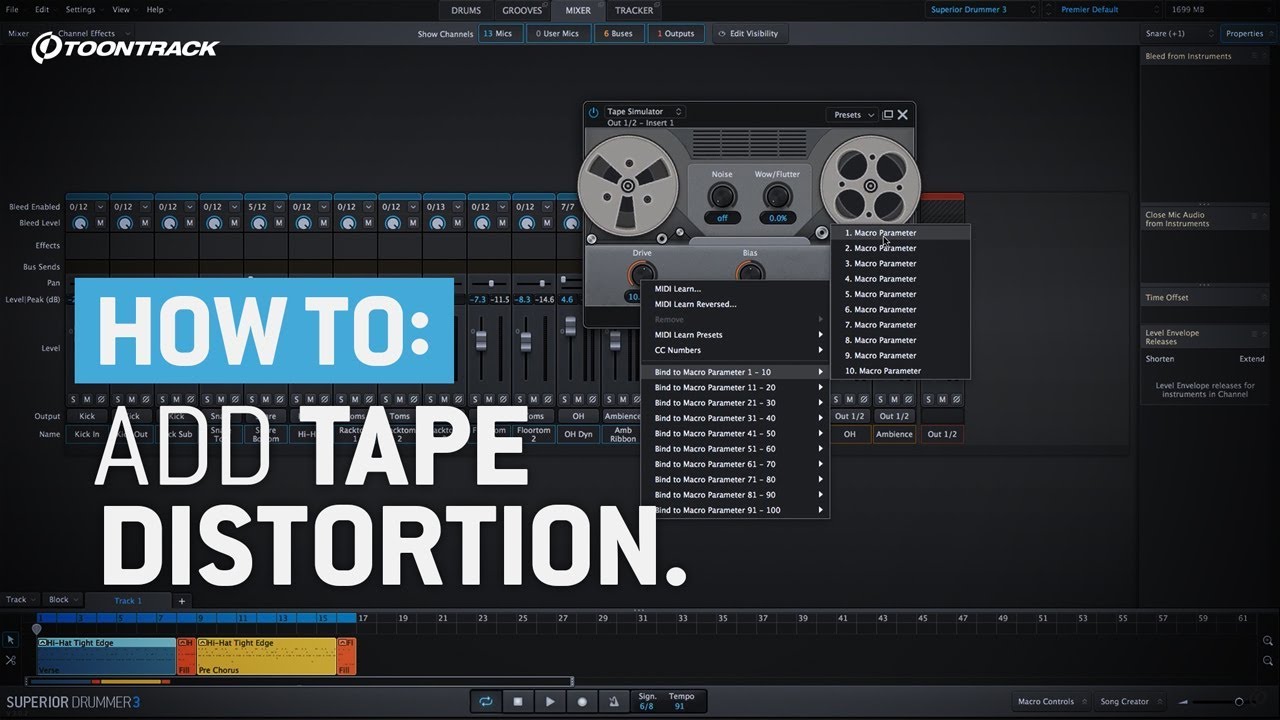Screen dimensions: 1280x720
Task: Click the upper zoom magnifier on the timeline
Action: pyautogui.click(x=1268, y=641)
